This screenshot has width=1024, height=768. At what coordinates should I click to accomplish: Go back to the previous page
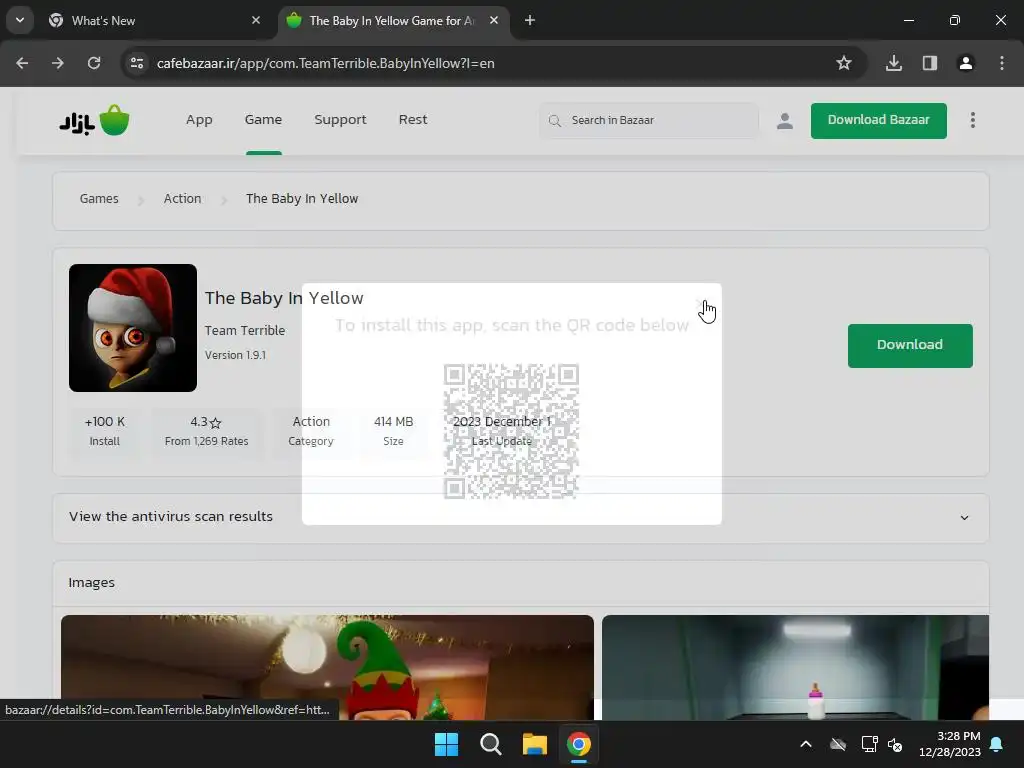(x=22, y=63)
